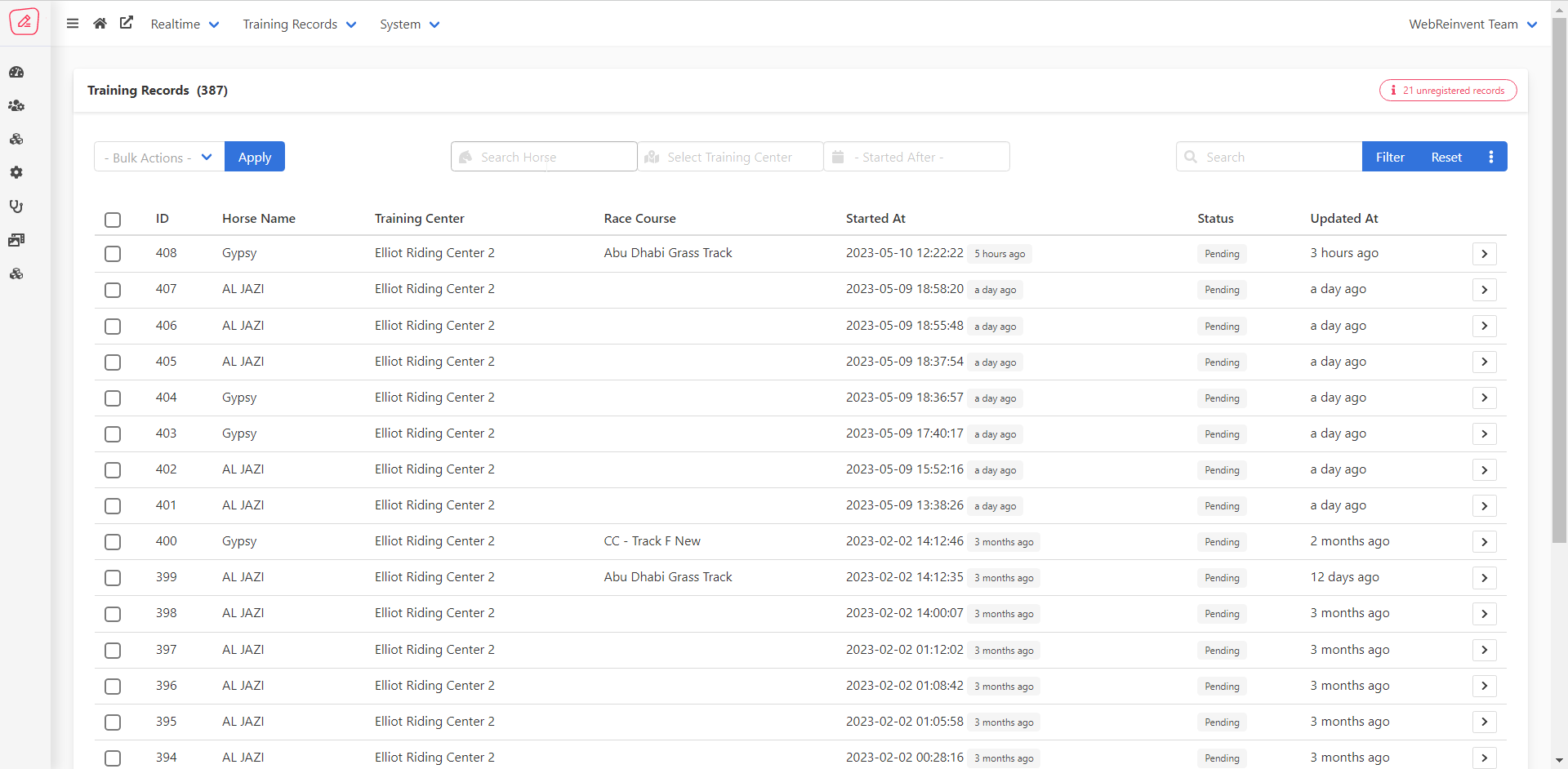Toggle the select-all checkbox in table header
Screen dimensions: 1568x769
(113, 220)
